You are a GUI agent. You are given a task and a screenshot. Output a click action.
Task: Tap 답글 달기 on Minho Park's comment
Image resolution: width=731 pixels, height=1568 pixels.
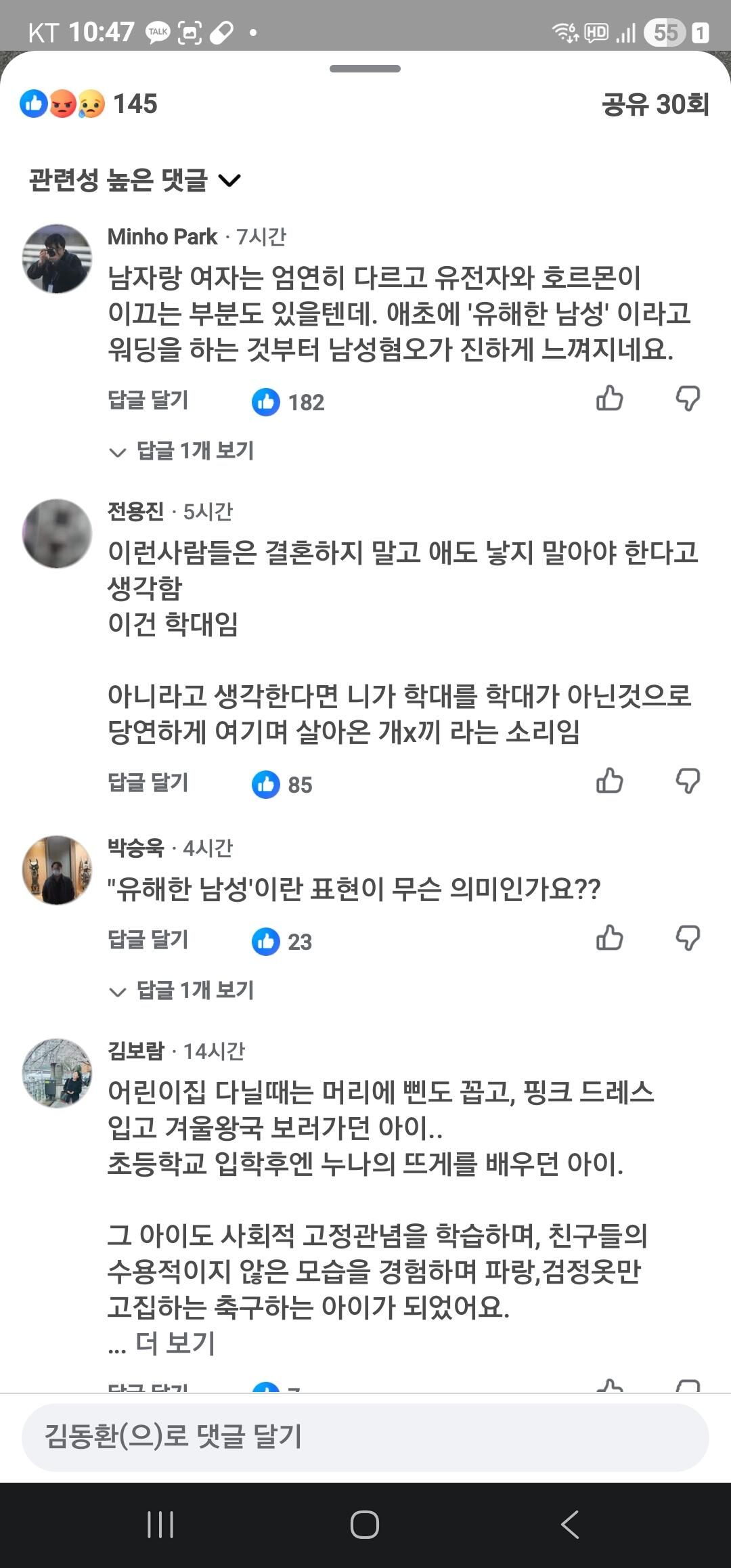148,399
